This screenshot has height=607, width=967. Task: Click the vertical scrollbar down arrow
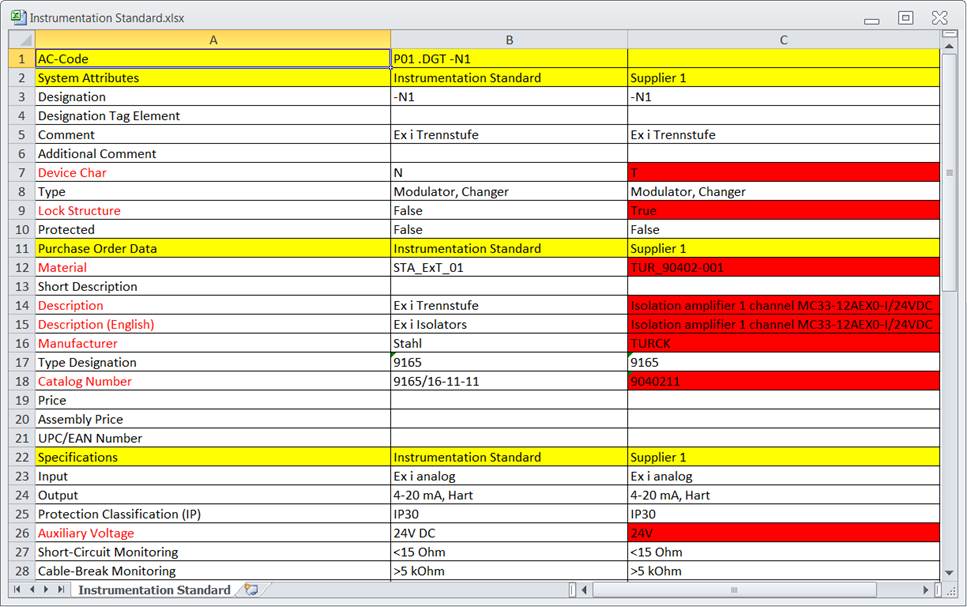950,573
